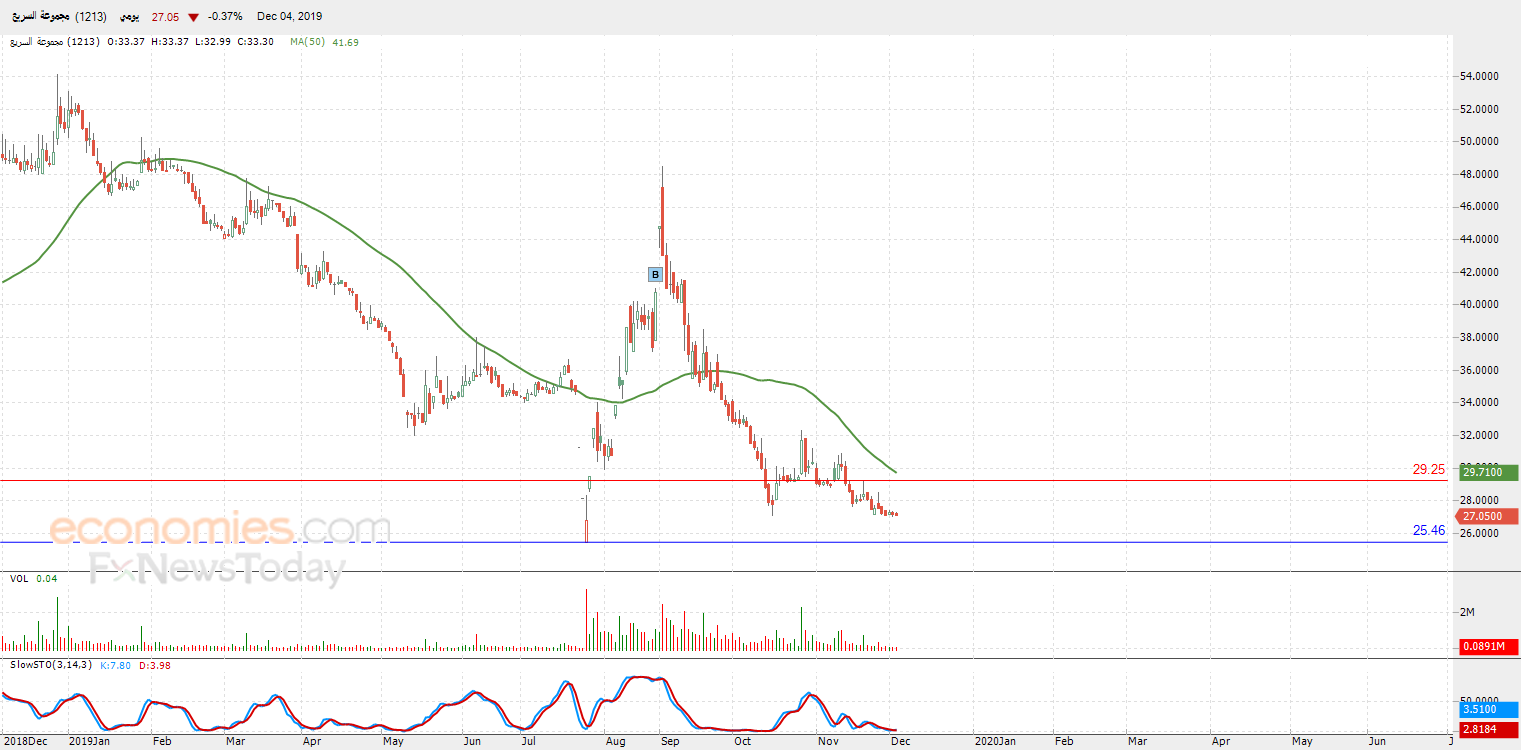The height and width of the screenshot is (750, 1521).
Task: Click the blue B marker on the chart
Action: tap(656, 274)
